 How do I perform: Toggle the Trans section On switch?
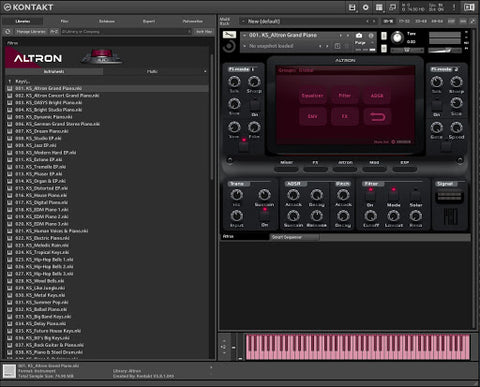[x=265, y=215]
